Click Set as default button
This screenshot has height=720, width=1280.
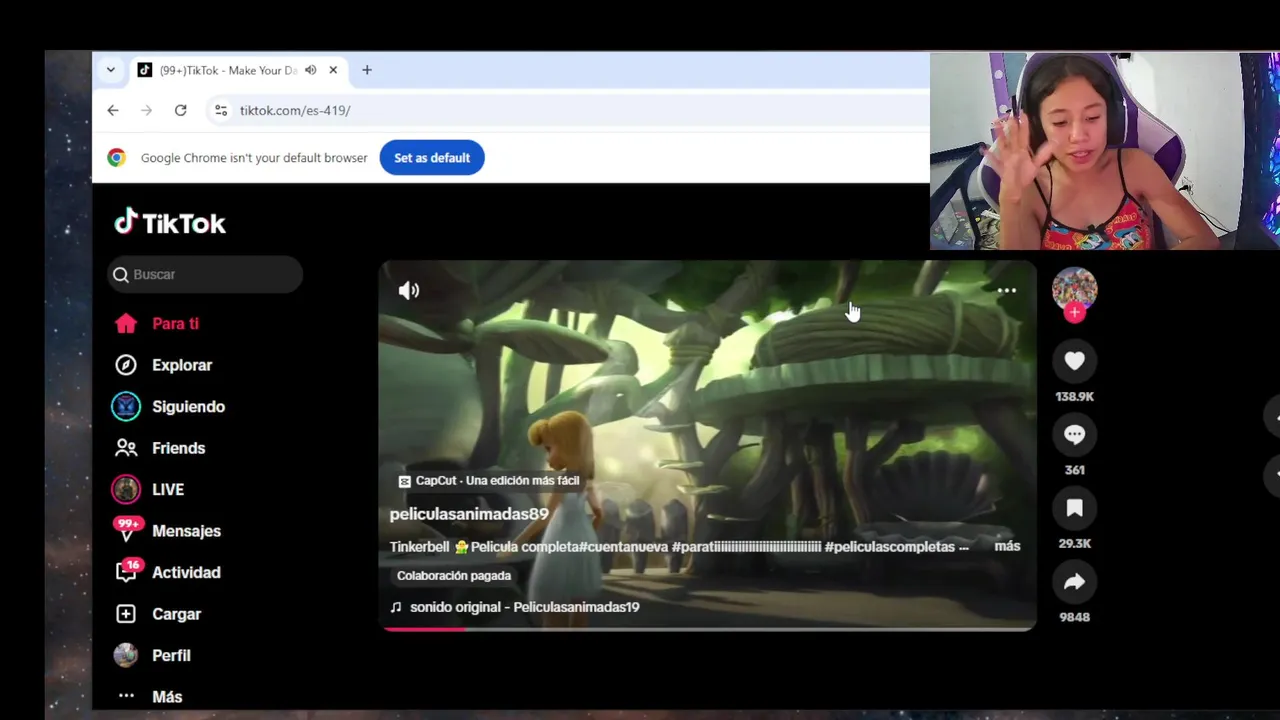coord(432,158)
